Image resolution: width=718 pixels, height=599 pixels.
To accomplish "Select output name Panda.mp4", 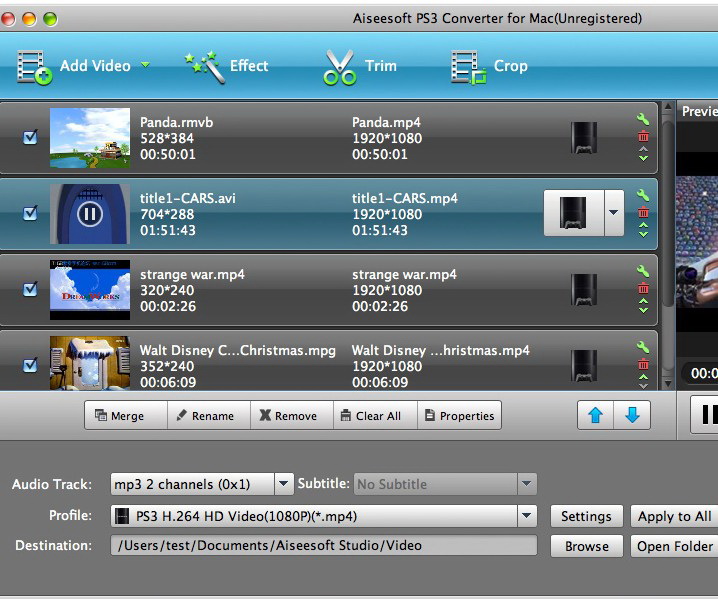I will (x=386, y=122).
